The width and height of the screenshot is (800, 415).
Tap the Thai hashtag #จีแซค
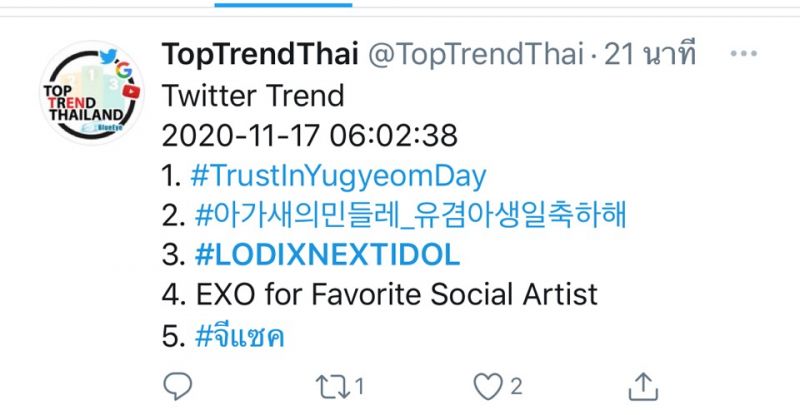pyautogui.click(x=236, y=336)
